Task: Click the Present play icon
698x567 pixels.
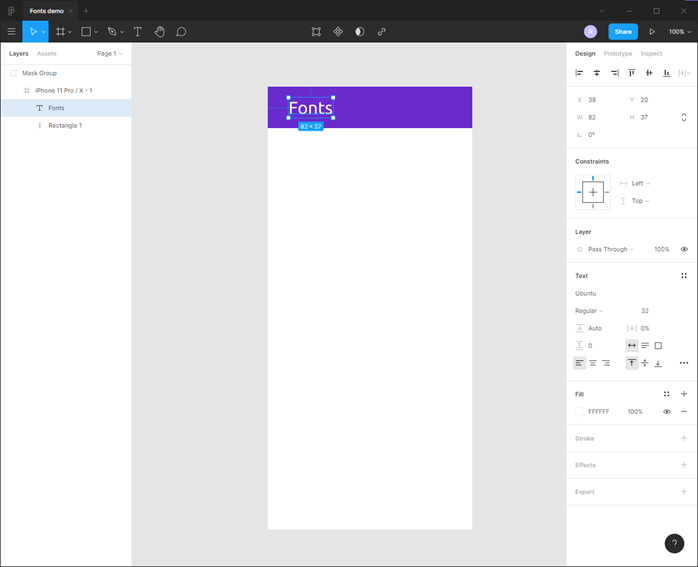Action: (652, 32)
